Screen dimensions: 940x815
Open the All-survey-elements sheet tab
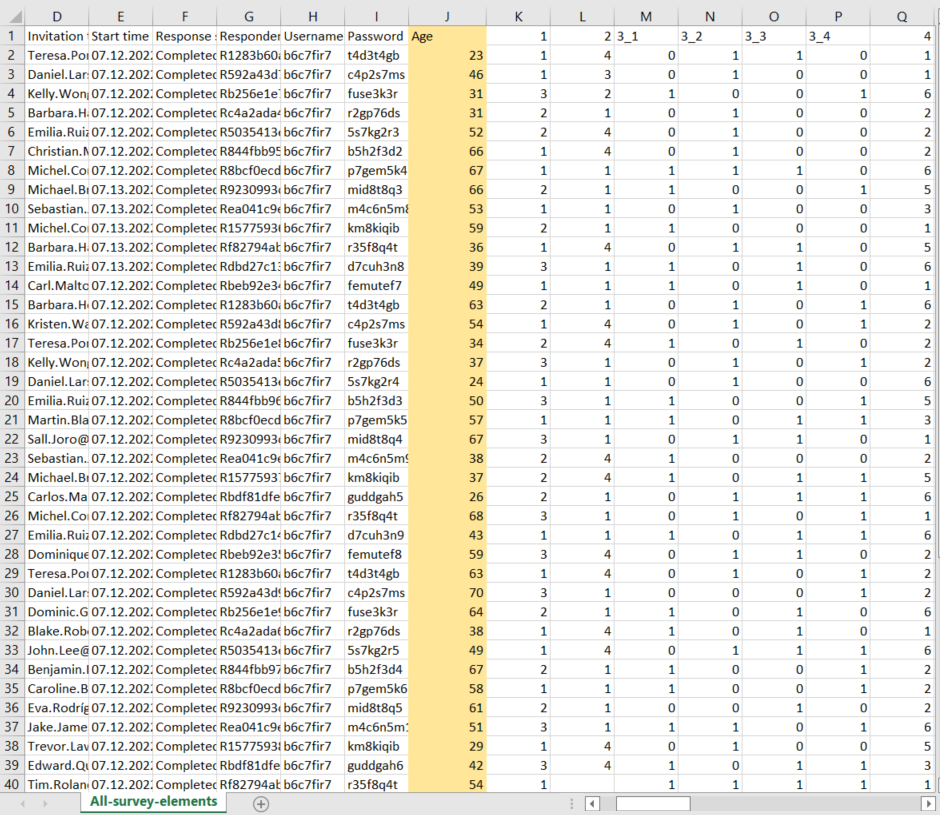point(153,802)
